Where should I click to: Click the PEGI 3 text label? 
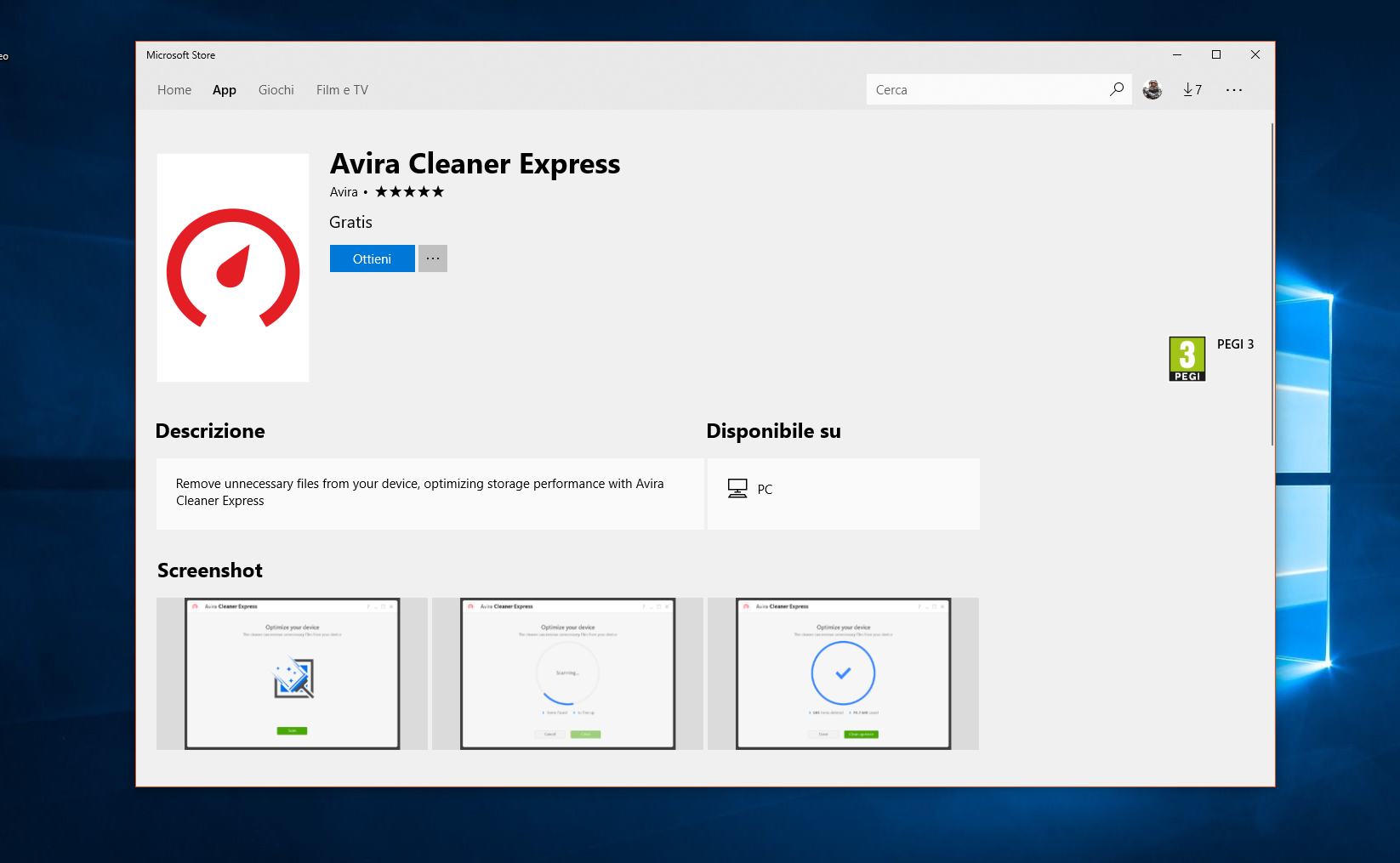(x=1235, y=344)
